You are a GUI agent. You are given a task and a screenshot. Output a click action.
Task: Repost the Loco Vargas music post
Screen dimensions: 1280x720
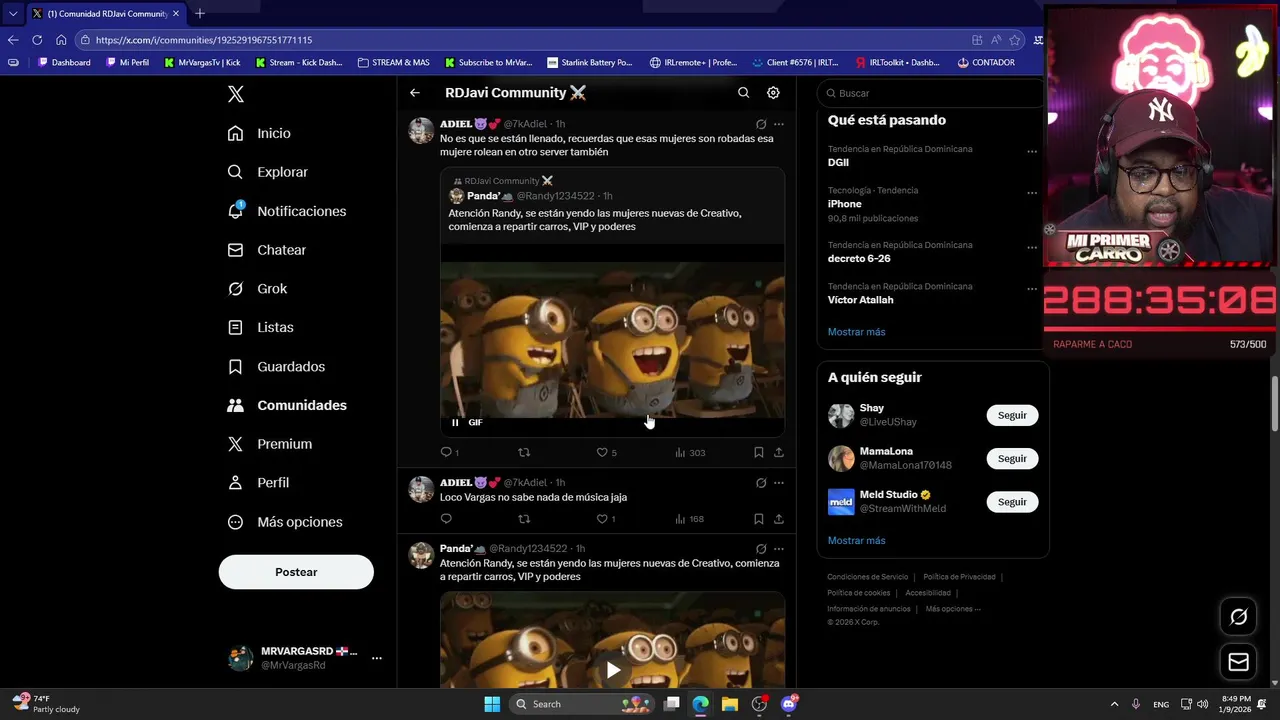click(524, 519)
